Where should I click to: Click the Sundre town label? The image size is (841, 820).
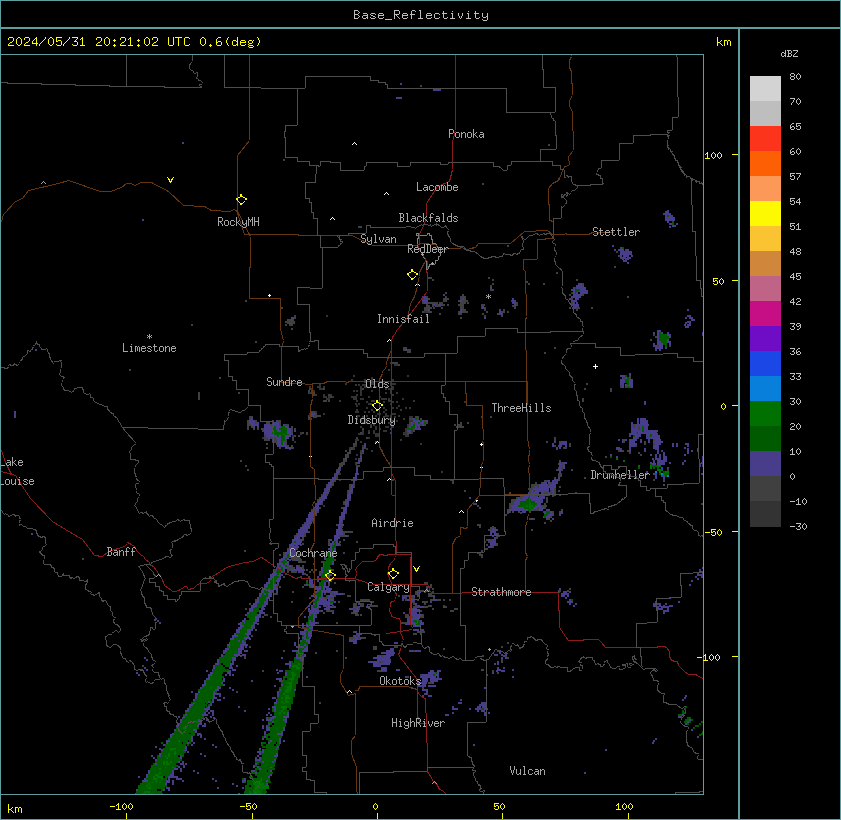click(x=284, y=382)
